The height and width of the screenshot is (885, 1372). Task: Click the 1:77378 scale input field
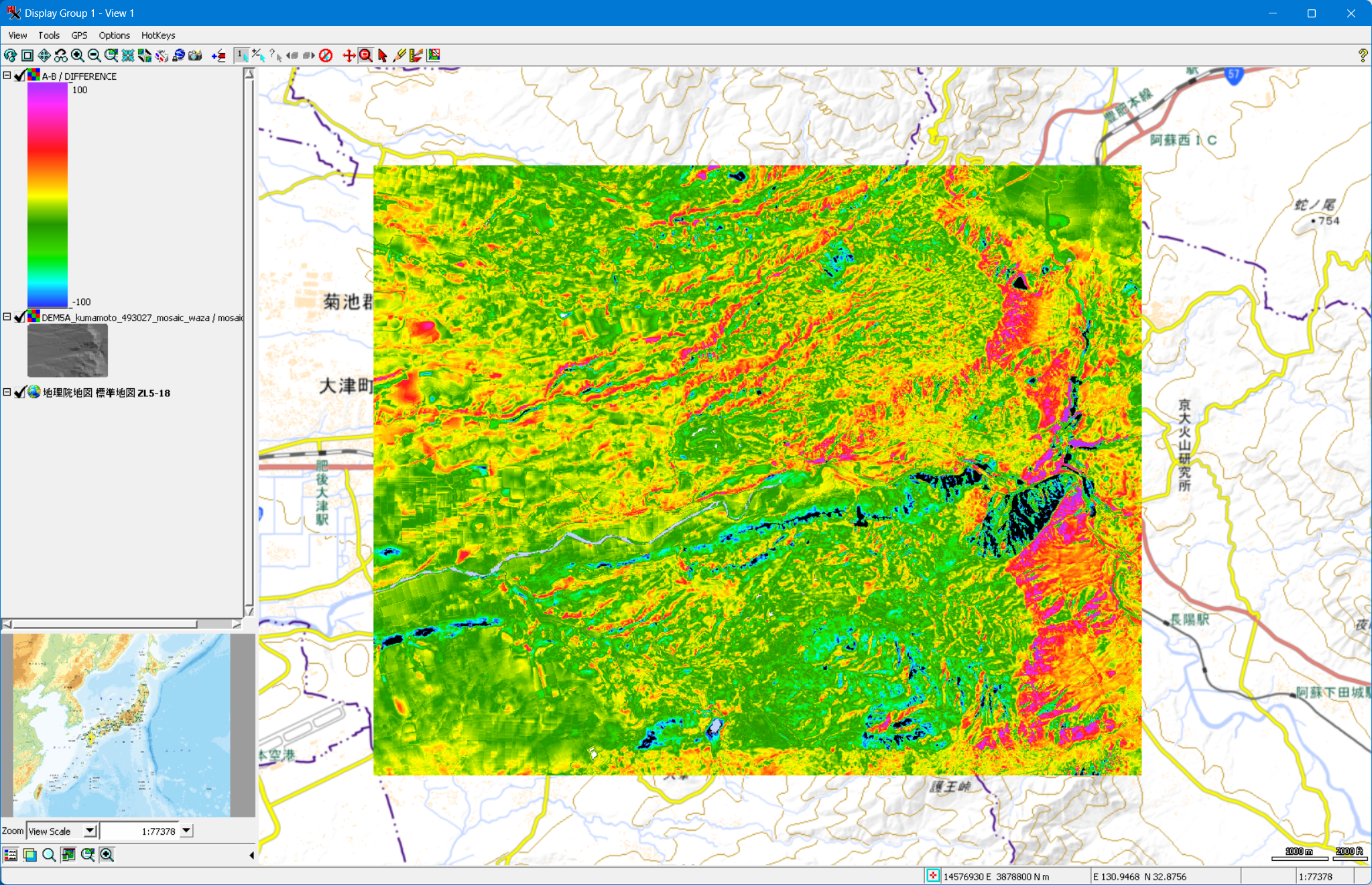click(139, 831)
